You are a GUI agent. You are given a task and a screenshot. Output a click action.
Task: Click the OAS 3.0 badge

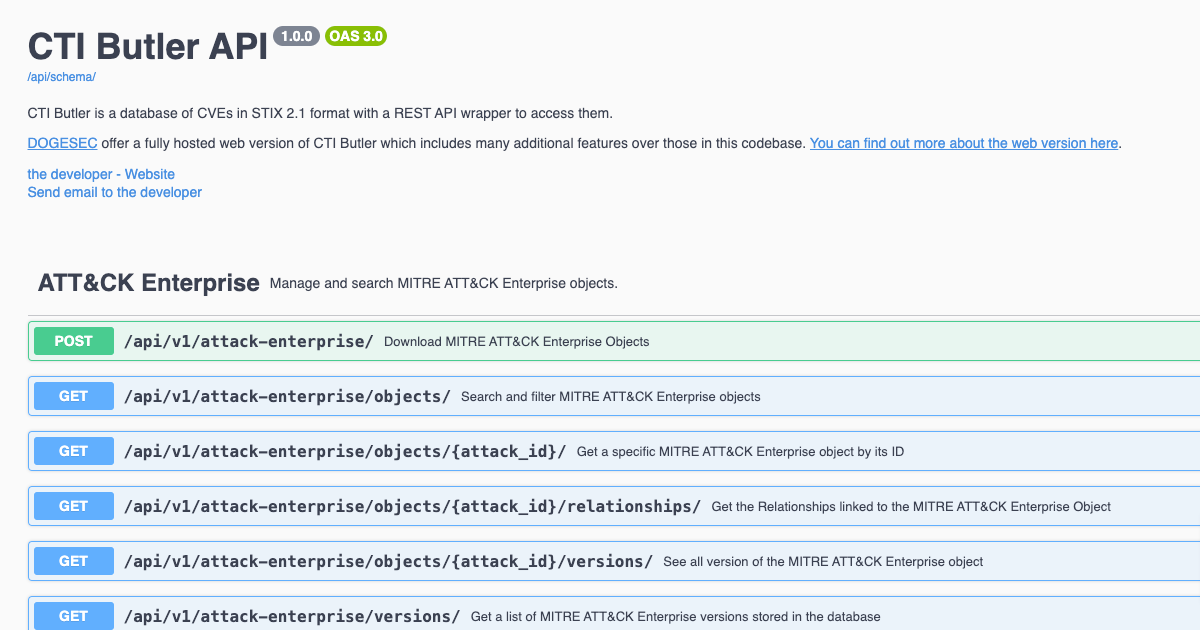356,36
